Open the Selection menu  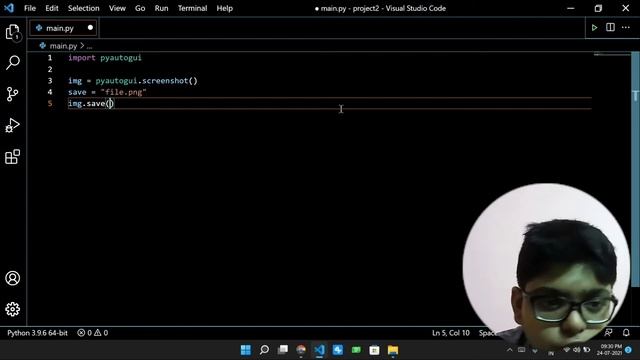tap(84, 8)
